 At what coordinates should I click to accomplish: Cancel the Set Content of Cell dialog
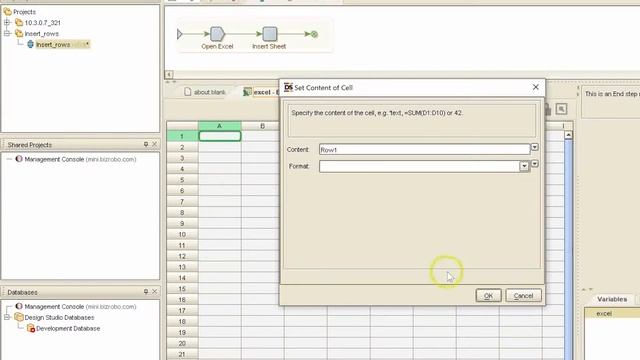click(x=523, y=296)
